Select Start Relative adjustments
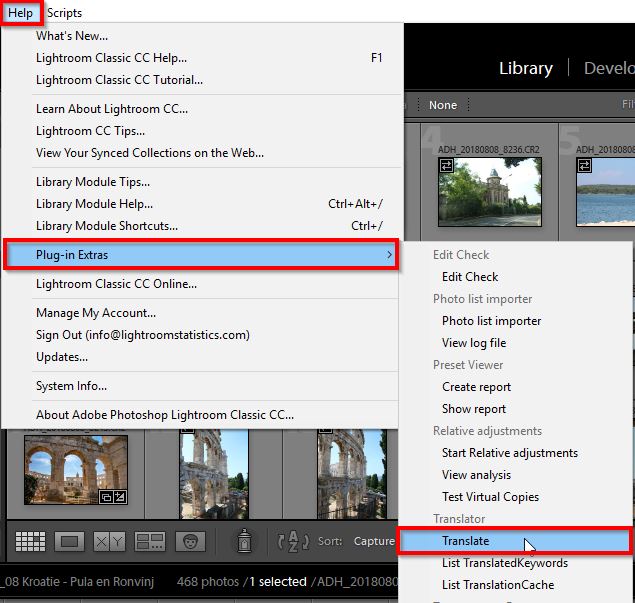 click(509, 453)
